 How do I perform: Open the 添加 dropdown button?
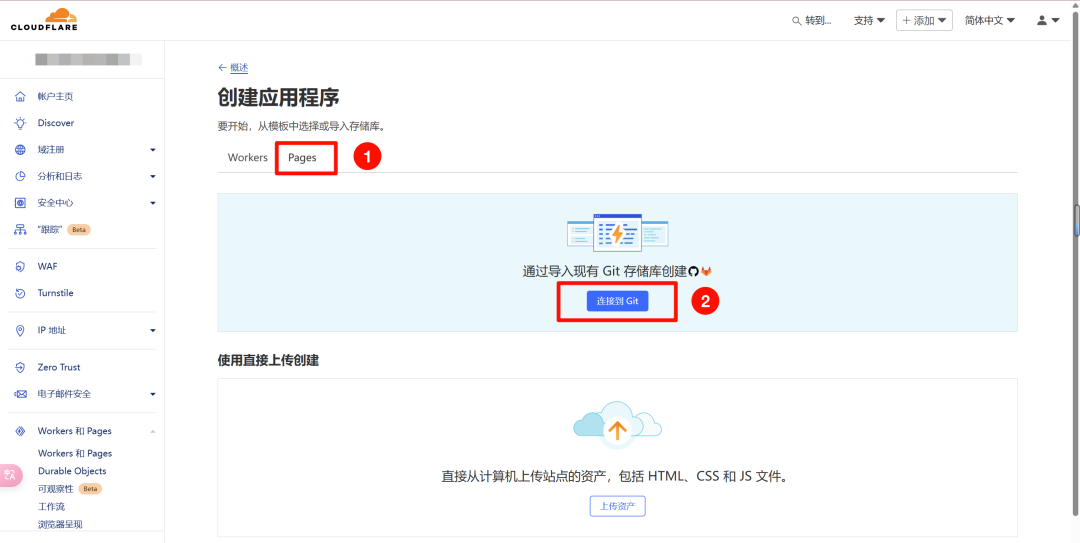click(x=924, y=21)
